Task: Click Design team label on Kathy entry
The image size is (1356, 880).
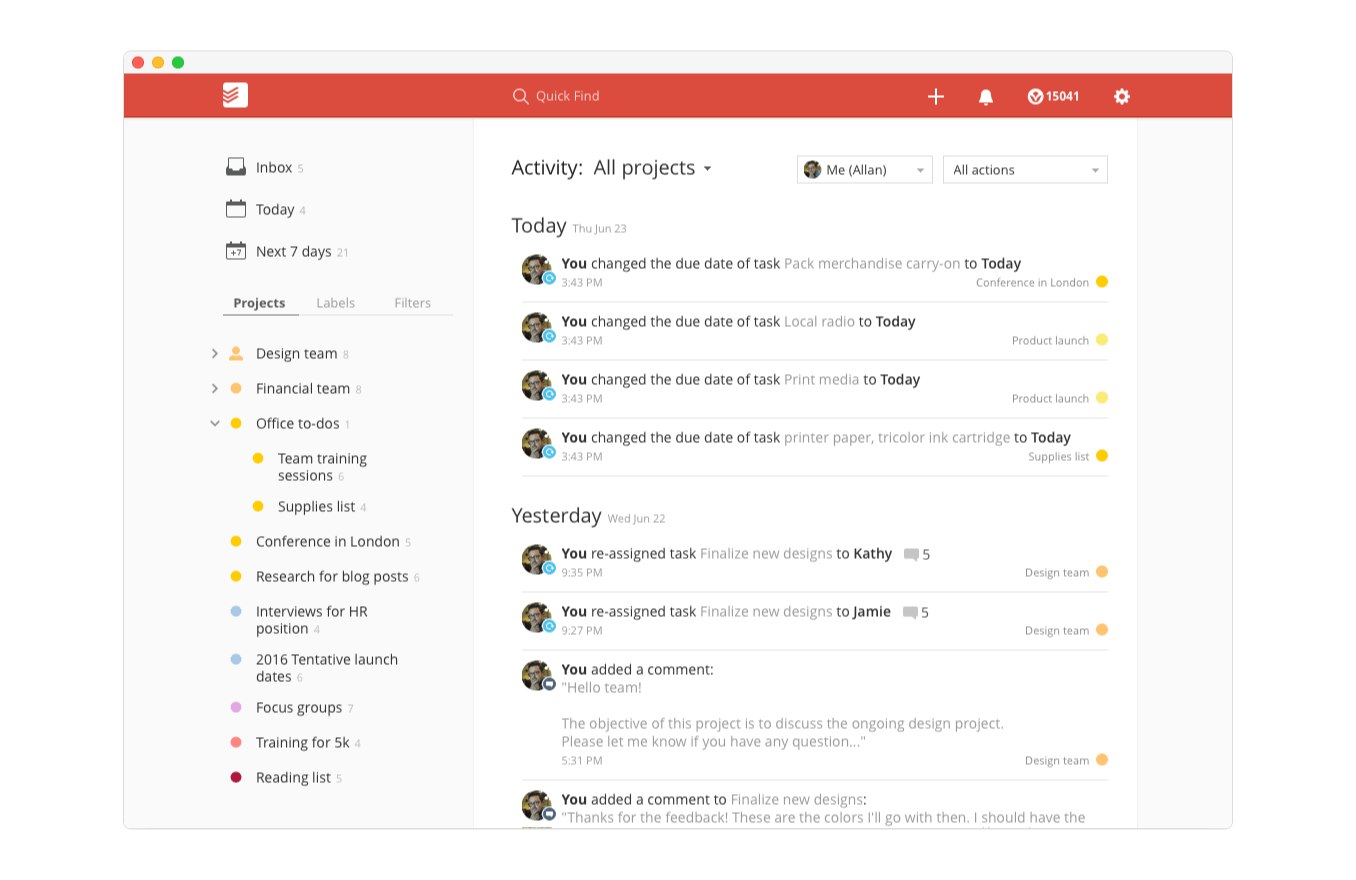Action: (x=1057, y=573)
